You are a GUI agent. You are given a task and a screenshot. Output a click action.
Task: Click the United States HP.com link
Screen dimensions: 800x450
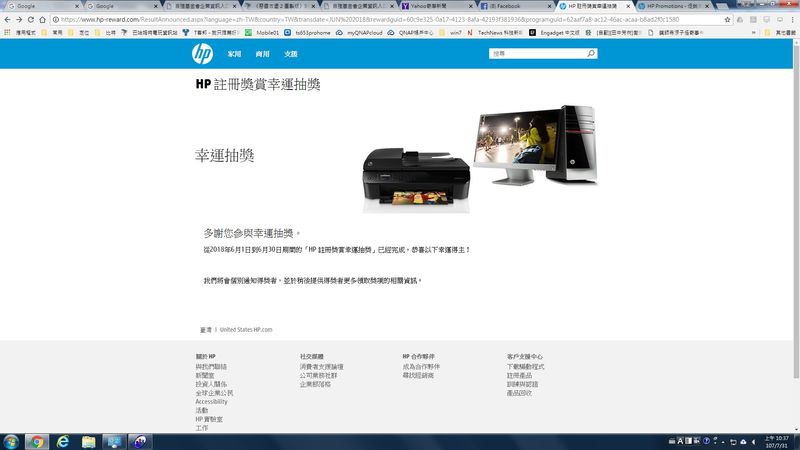click(246, 330)
